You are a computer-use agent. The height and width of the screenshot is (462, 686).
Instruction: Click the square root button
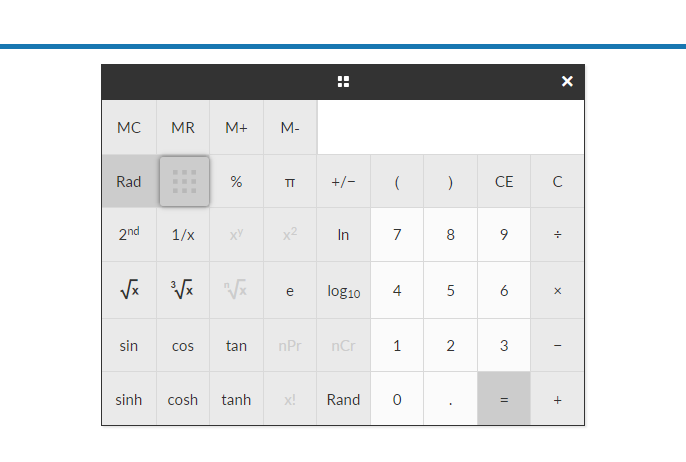click(x=129, y=290)
